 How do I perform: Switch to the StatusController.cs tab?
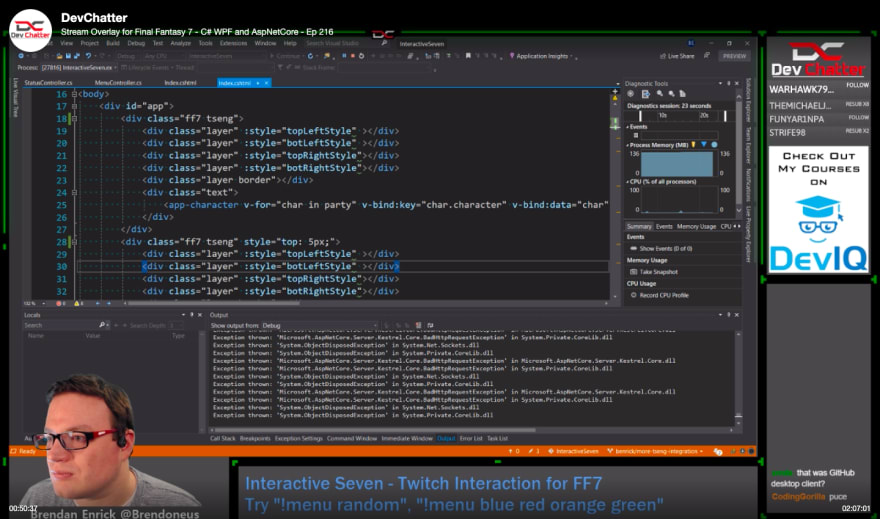click(48, 82)
